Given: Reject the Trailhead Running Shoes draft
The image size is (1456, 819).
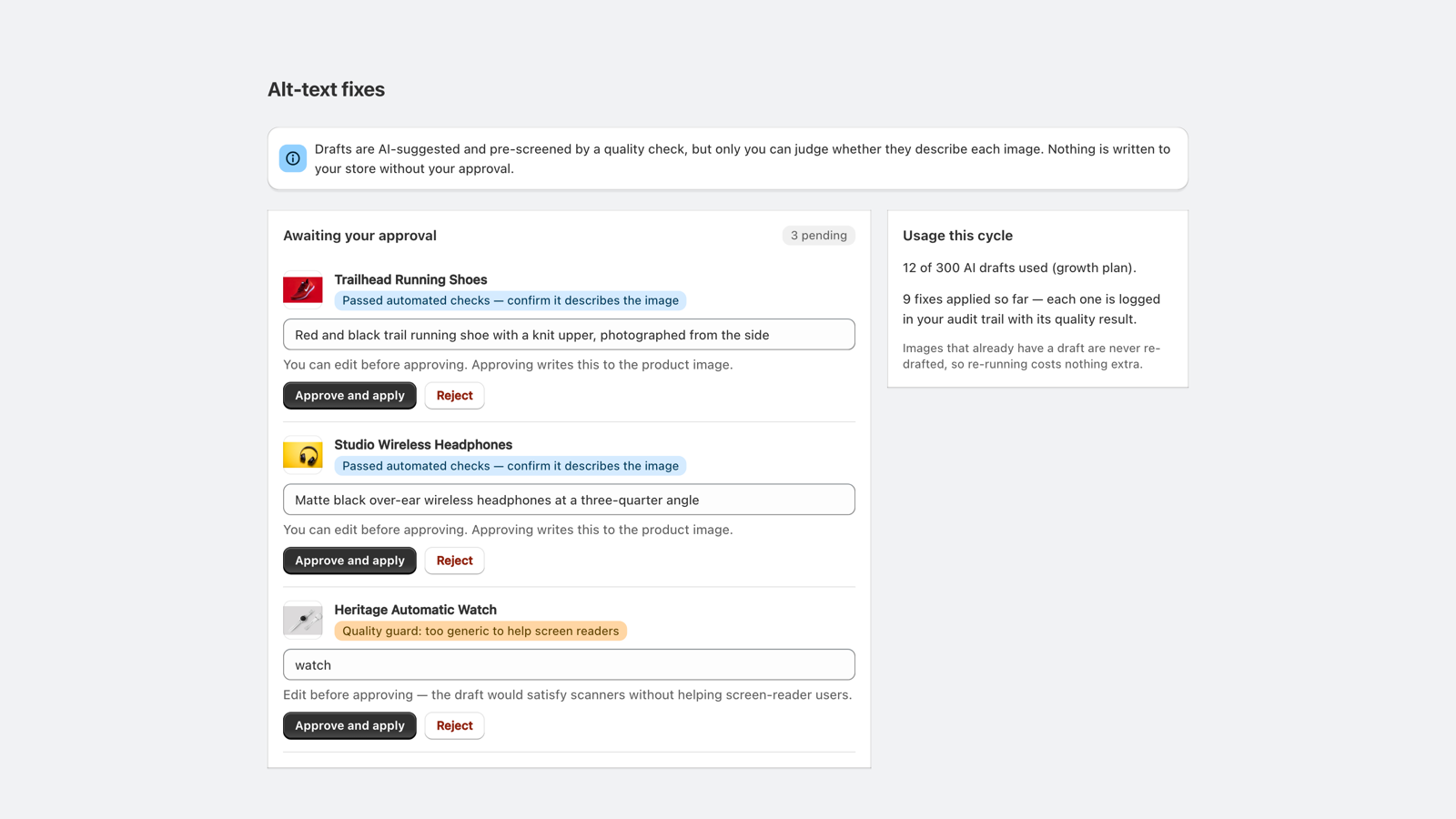Looking at the screenshot, I should pos(454,396).
